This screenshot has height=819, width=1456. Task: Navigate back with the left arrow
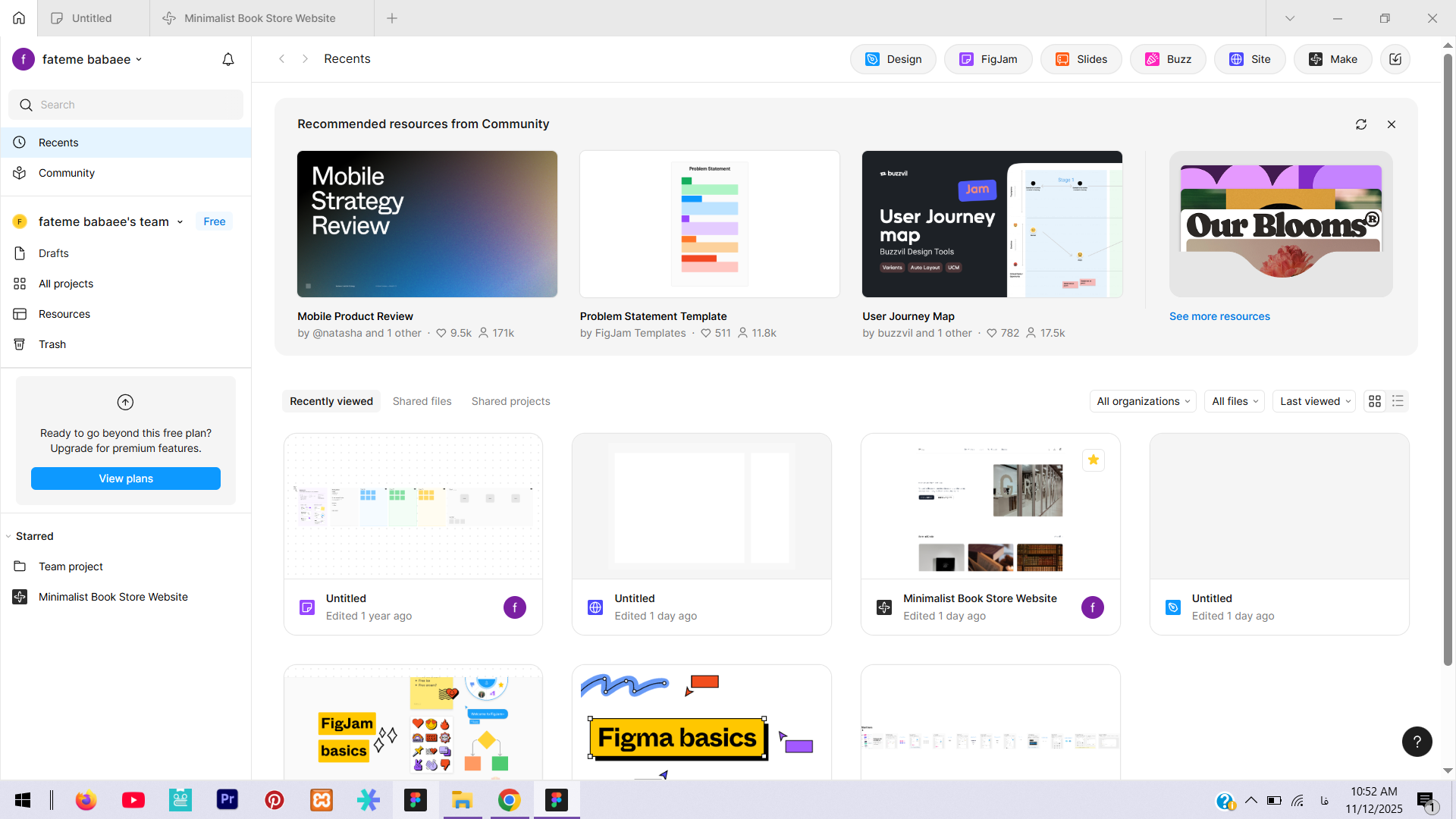click(x=282, y=59)
